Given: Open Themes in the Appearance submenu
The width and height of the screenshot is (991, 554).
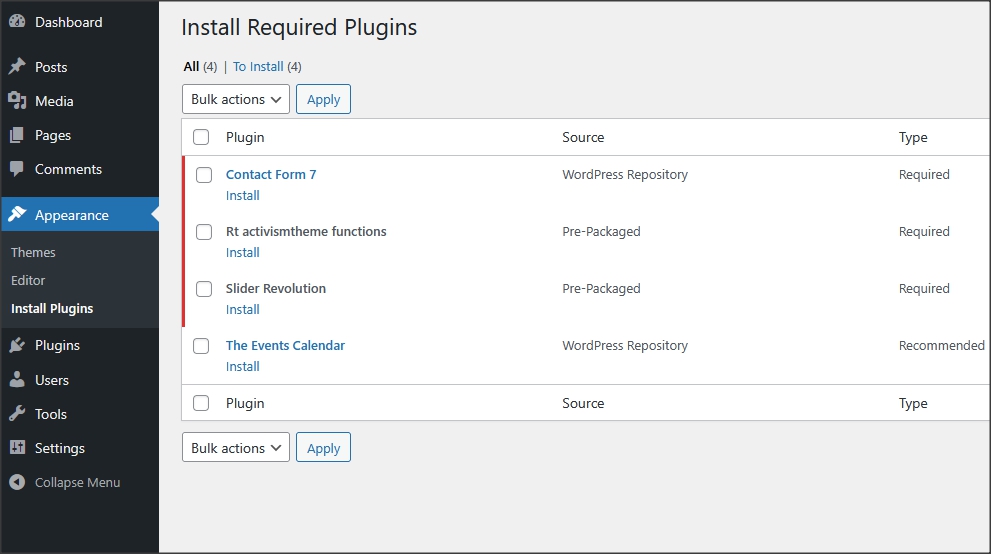Looking at the screenshot, I should pos(33,252).
